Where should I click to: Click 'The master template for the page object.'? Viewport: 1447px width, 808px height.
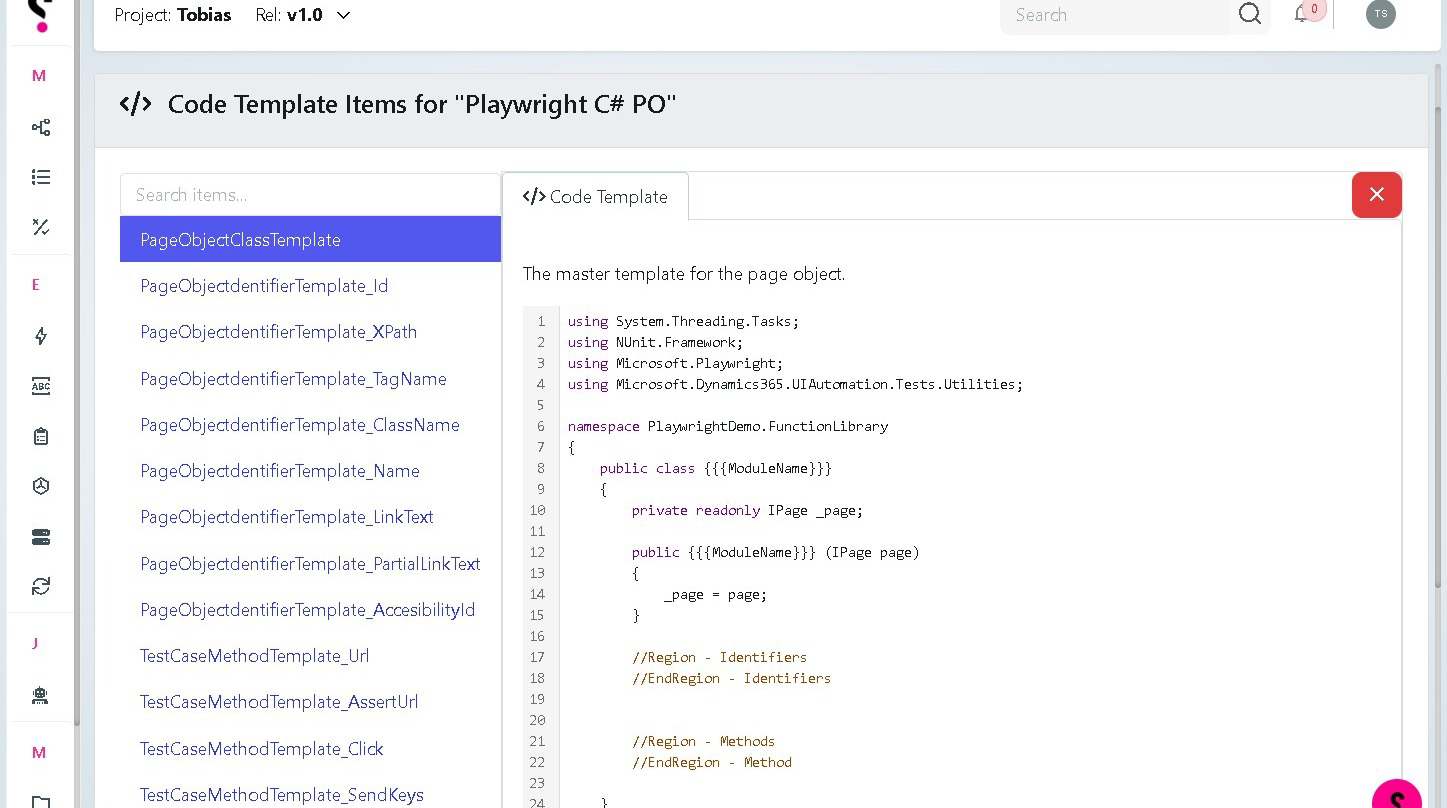point(684,274)
